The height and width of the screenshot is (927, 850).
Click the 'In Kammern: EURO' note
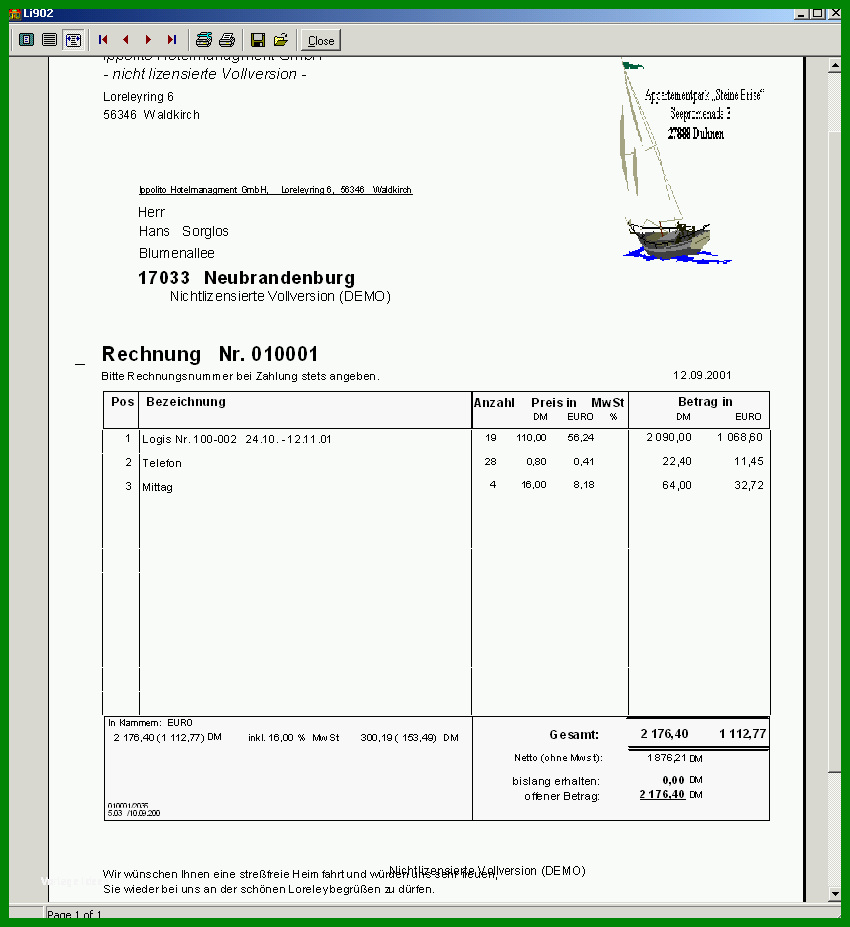coord(150,722)
